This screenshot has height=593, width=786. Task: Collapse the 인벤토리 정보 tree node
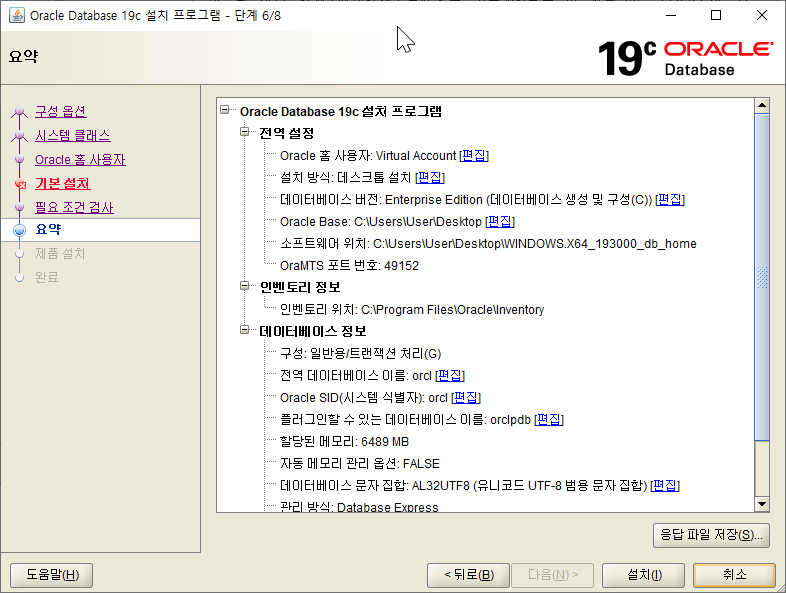click(x=245, y=285)
